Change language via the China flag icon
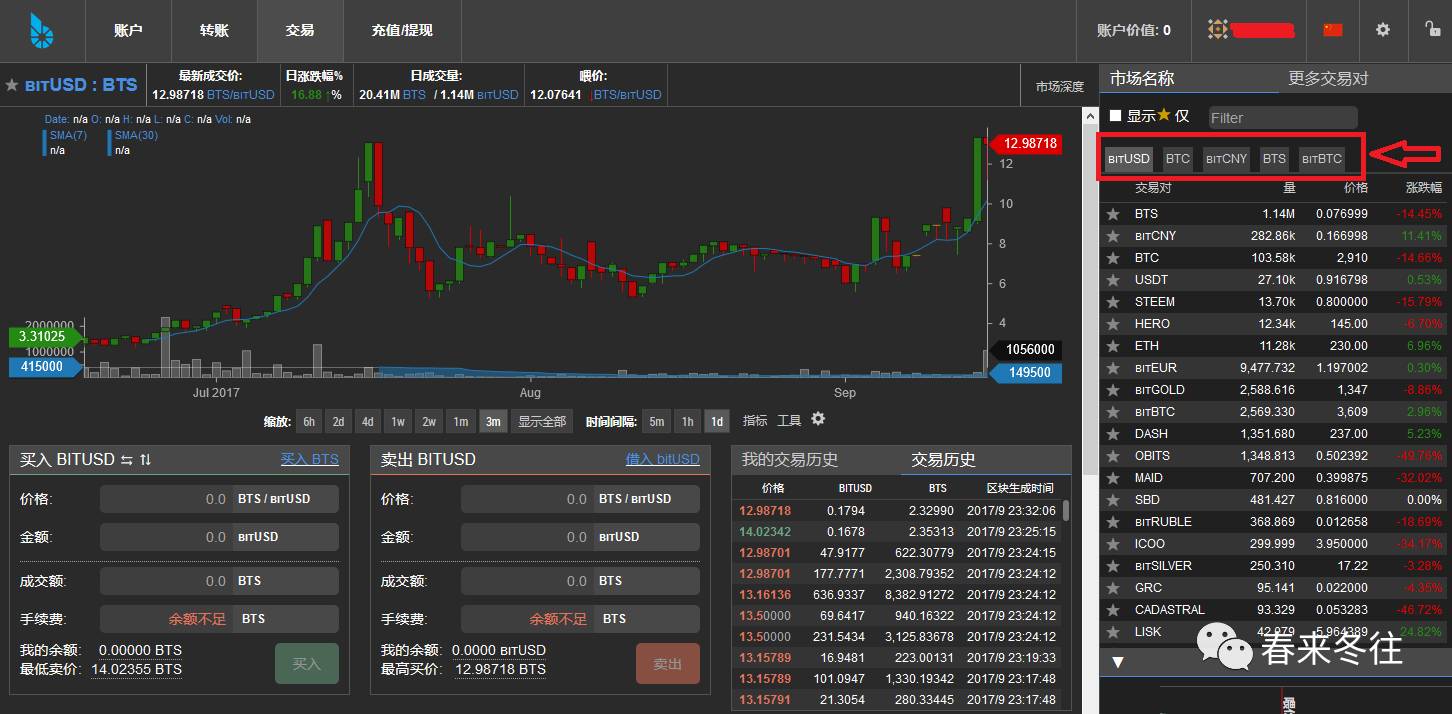The width and height of the screenshot is (1452, 714). pyautogui.click(x=1333, y=30)
